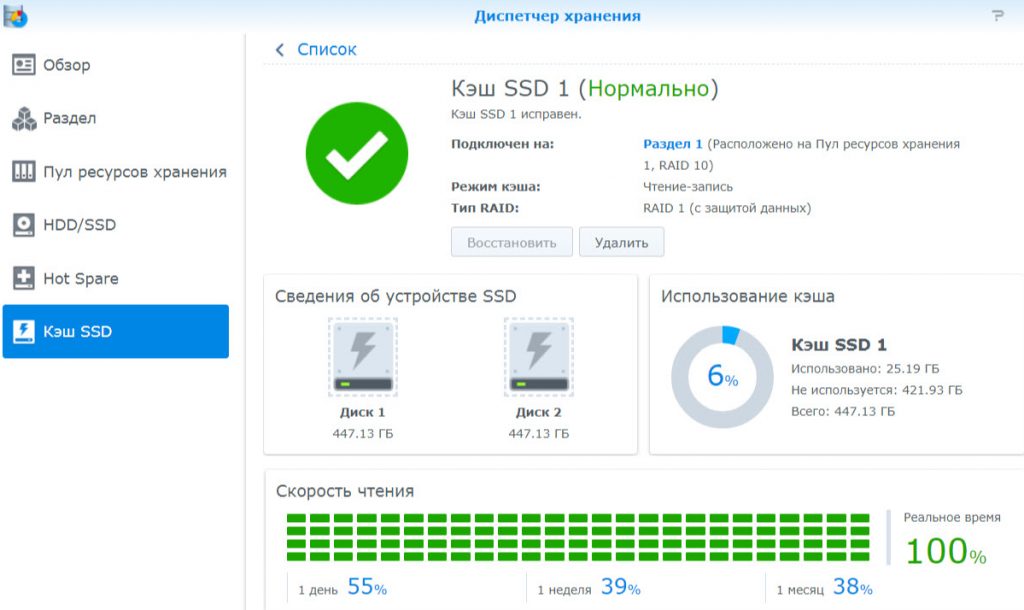Click the cache usage donut chart
Viewport: 1024px width, 610px height.
pos(722,378)
